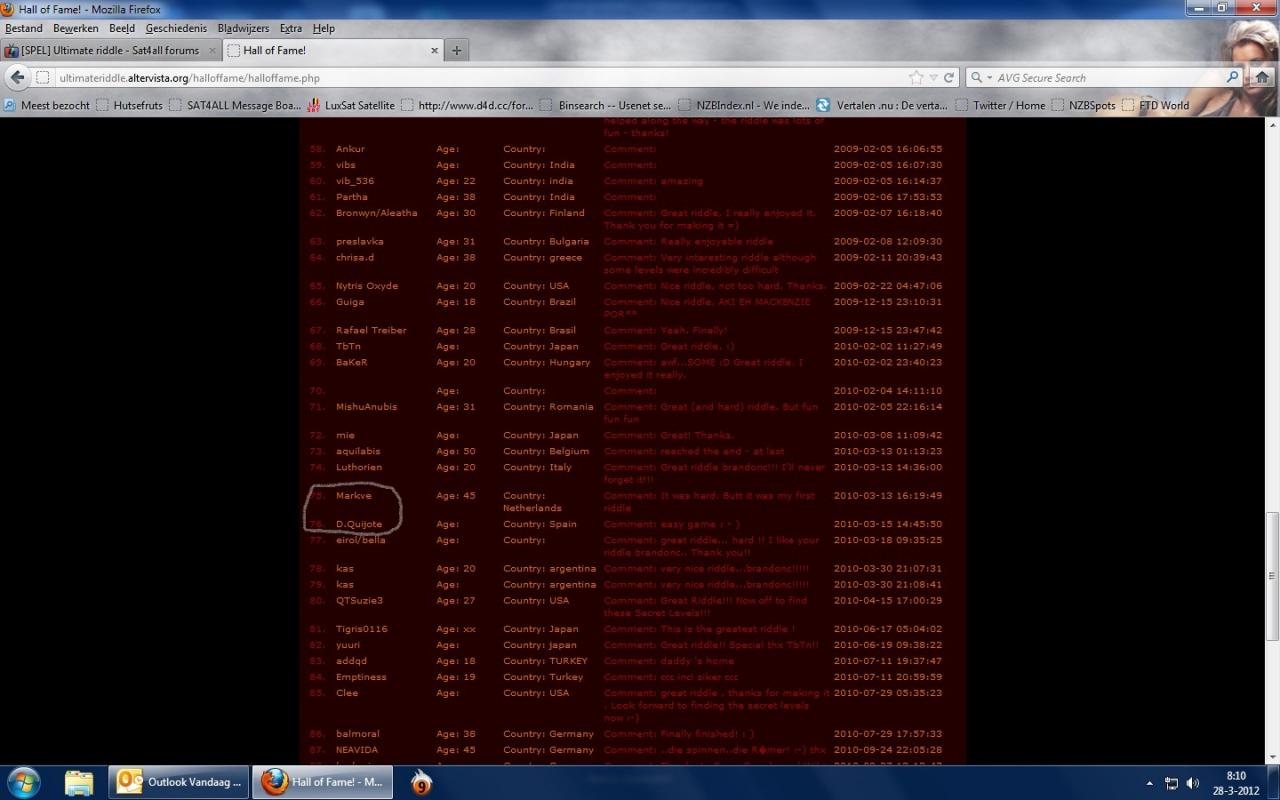Reload the page with the refresh icon

point(948,77)
